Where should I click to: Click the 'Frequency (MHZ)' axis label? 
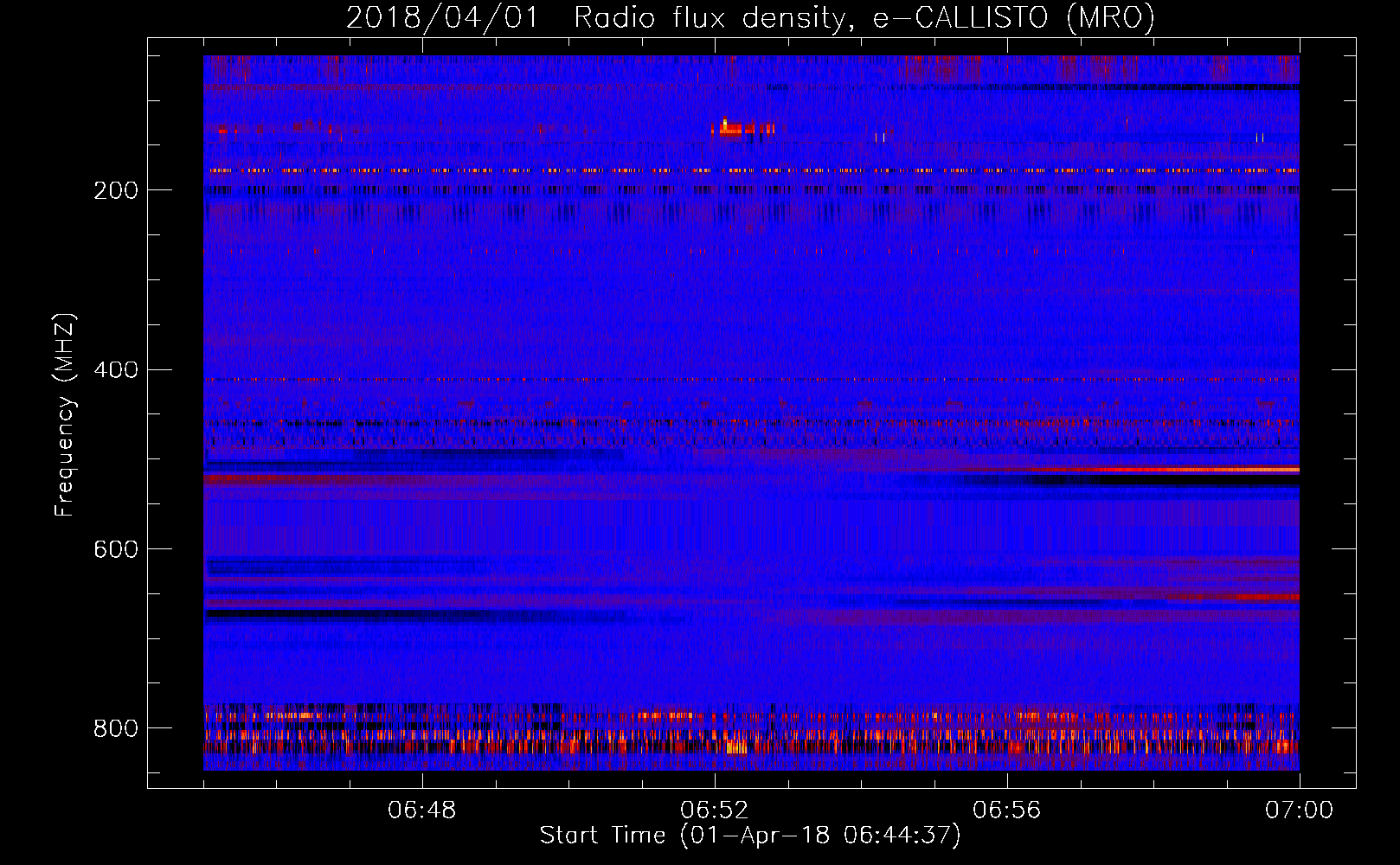coord(65,414)
